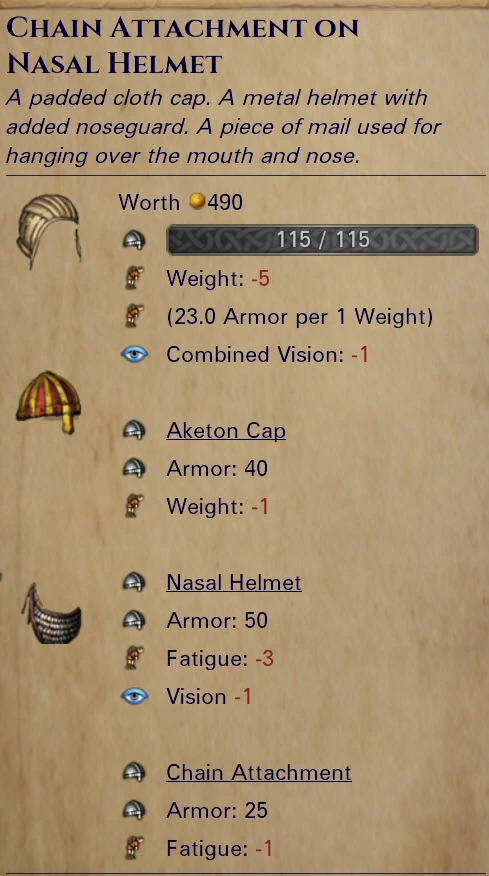Click the chainmail attachment image
Image resolution: width=489 pixels, height=876 pixels.
click(x=51, y=616)
